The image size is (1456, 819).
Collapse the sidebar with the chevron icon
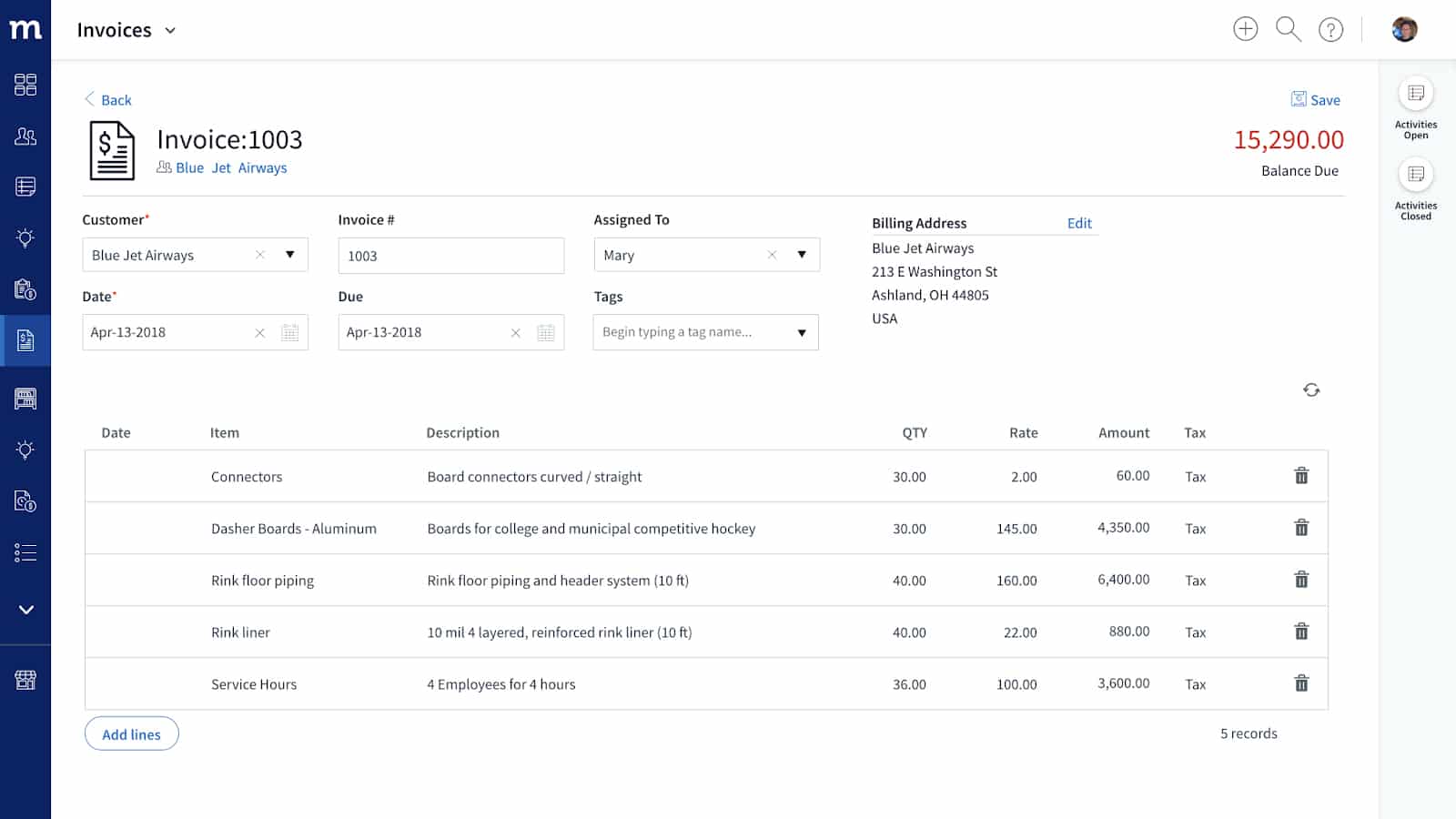click(x=25, y=610)
